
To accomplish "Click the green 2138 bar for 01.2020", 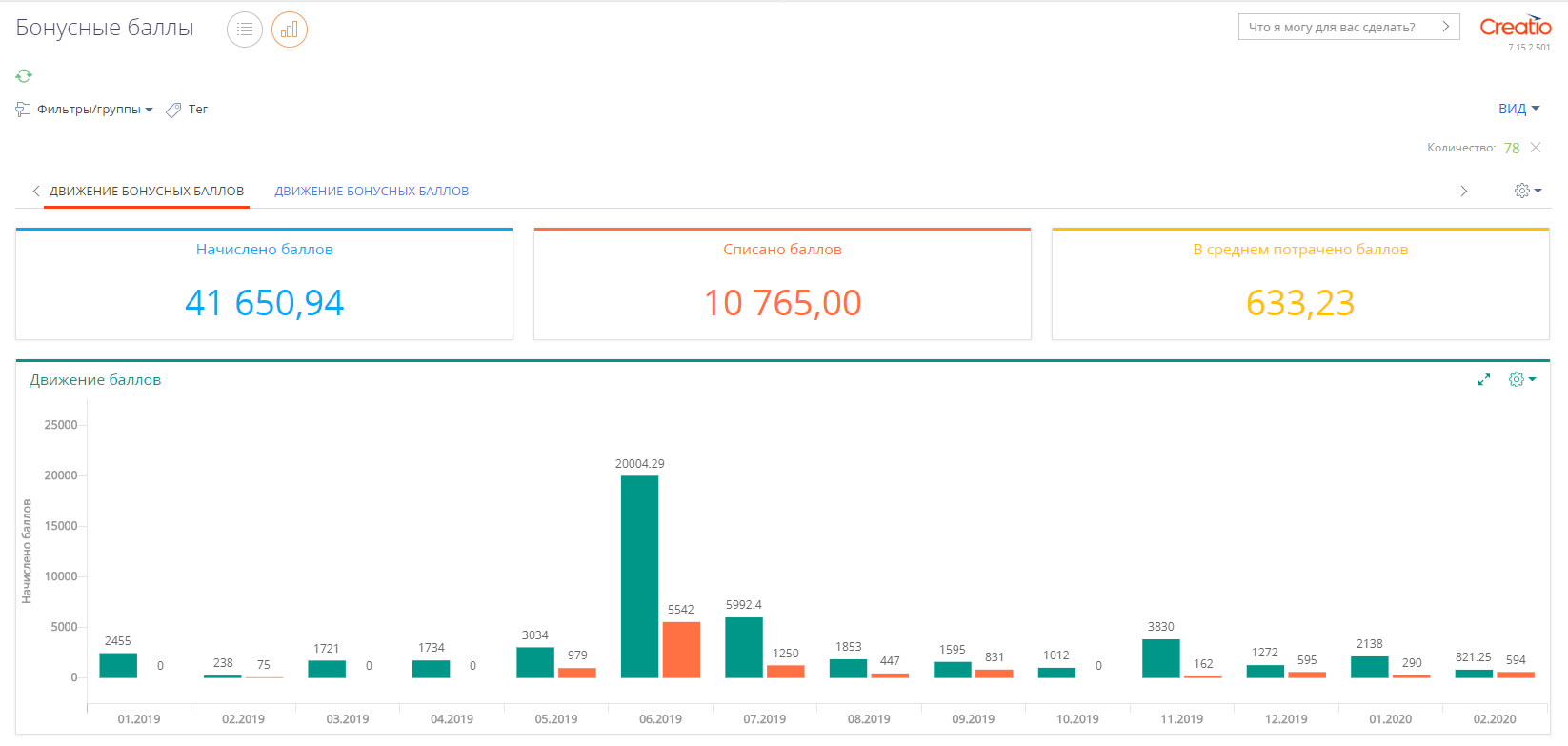I will [1370, 667].
